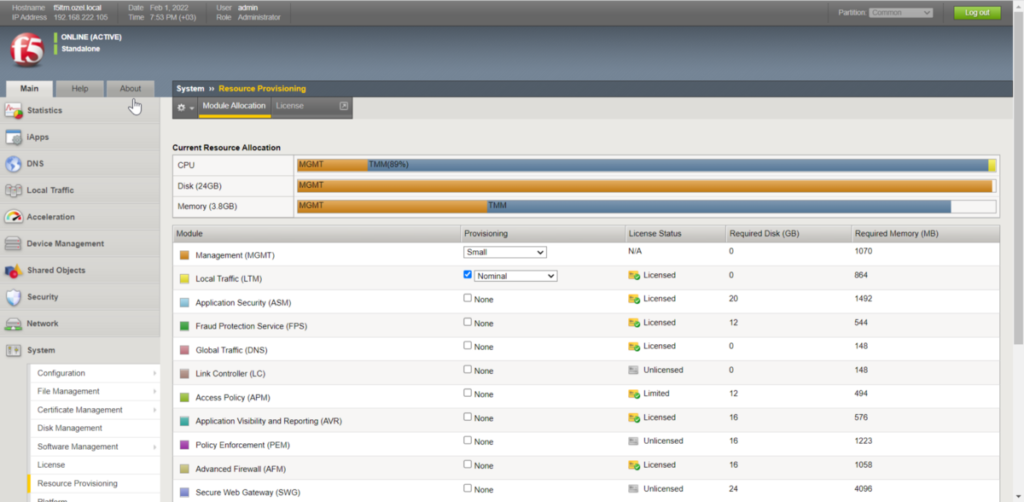The height and width of the screenshot is (502, 1024).
Task: Click the Application Security light-blue swatch
Action: pyautogui.click(x=184, y=303)
